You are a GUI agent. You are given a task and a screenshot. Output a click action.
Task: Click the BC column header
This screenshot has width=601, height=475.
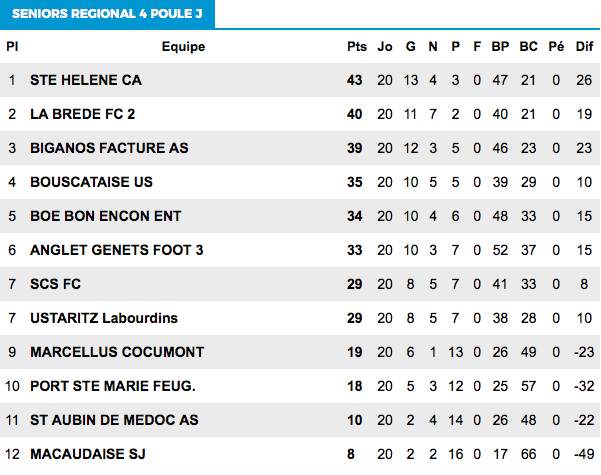(529, 47)
